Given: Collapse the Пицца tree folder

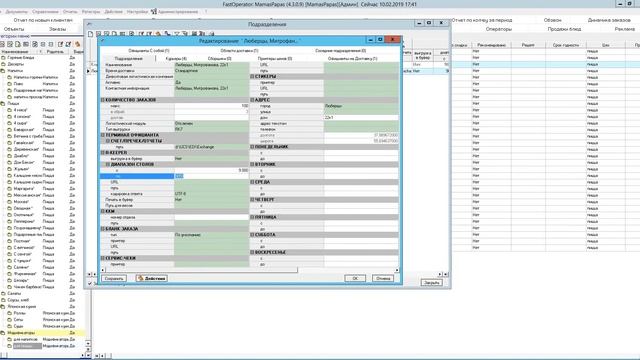Looking at the screenshot, I should click(3, 103).
